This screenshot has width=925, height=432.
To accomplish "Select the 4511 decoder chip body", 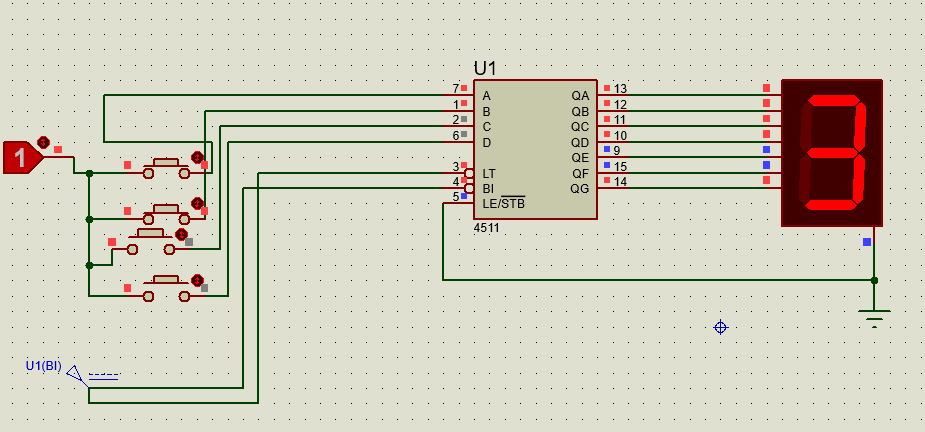I will click(x=534, y=149).
